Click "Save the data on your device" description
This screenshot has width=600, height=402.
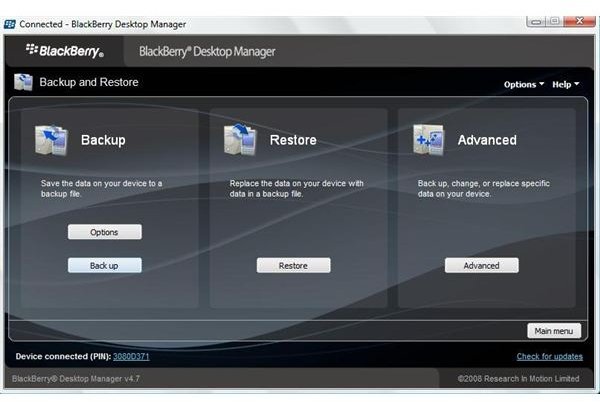[x=101, y=189]
